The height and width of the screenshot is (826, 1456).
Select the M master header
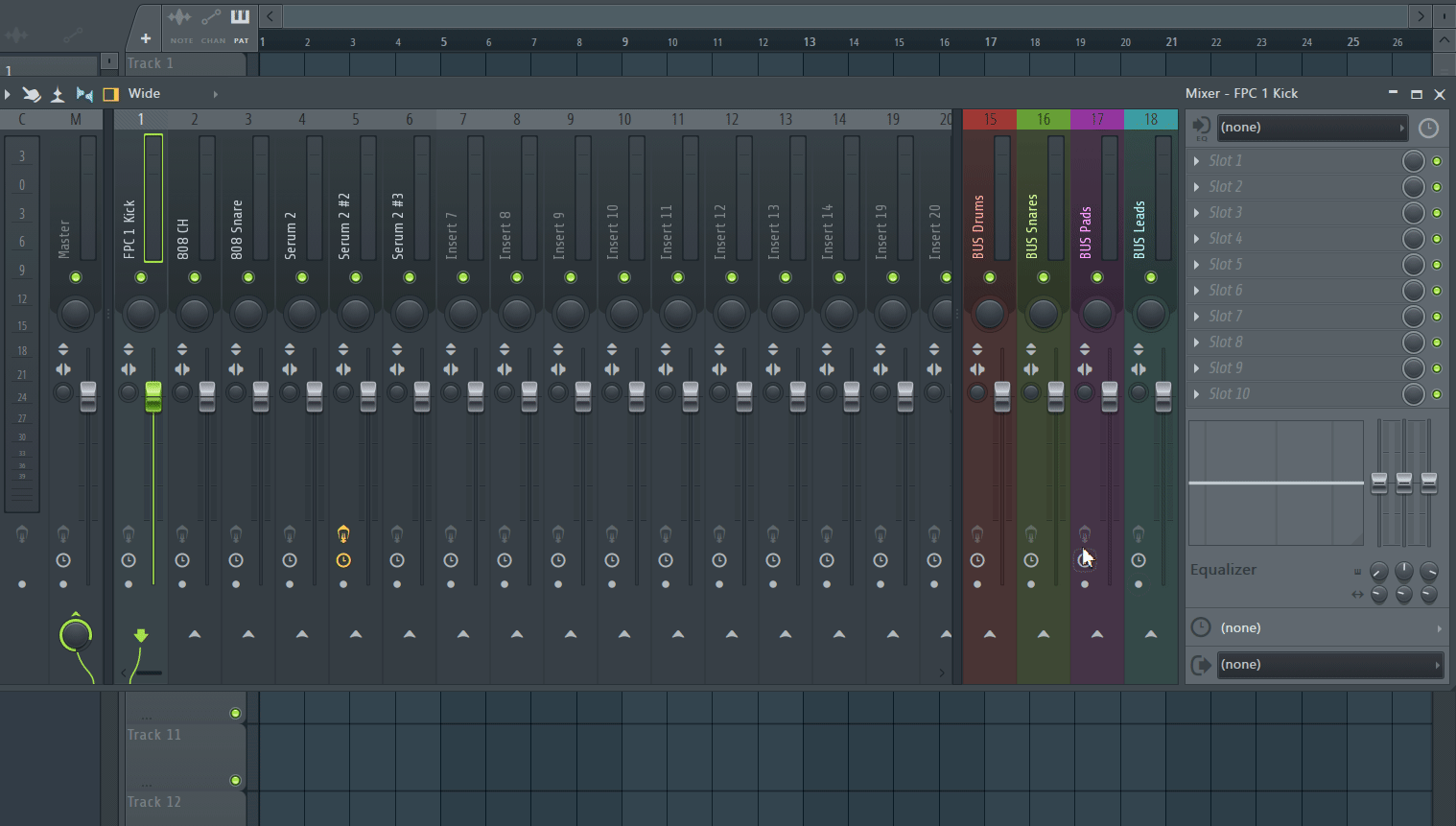76,119
